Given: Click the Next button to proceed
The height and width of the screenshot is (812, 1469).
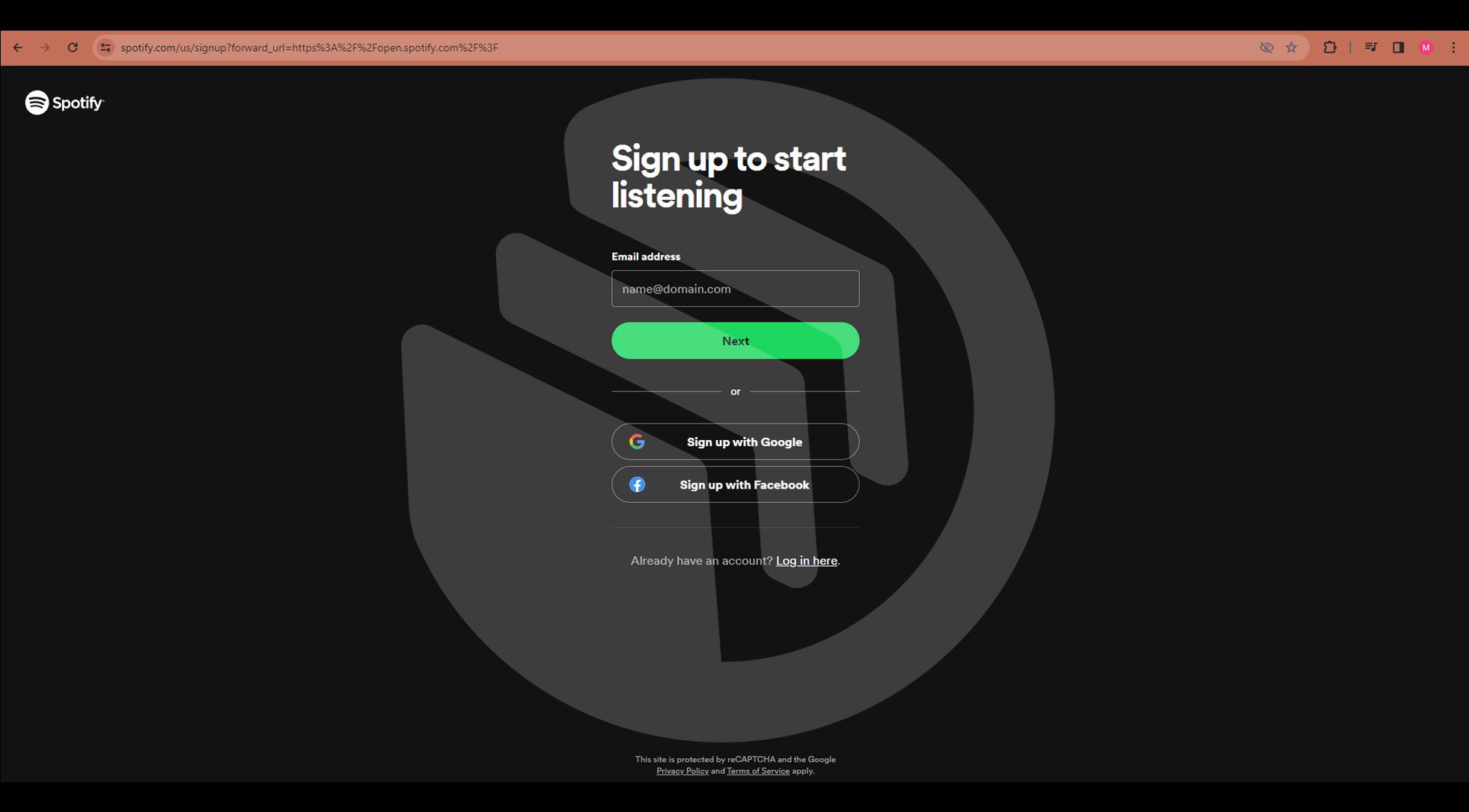Looking at the screenshot, I should (735, 340).
